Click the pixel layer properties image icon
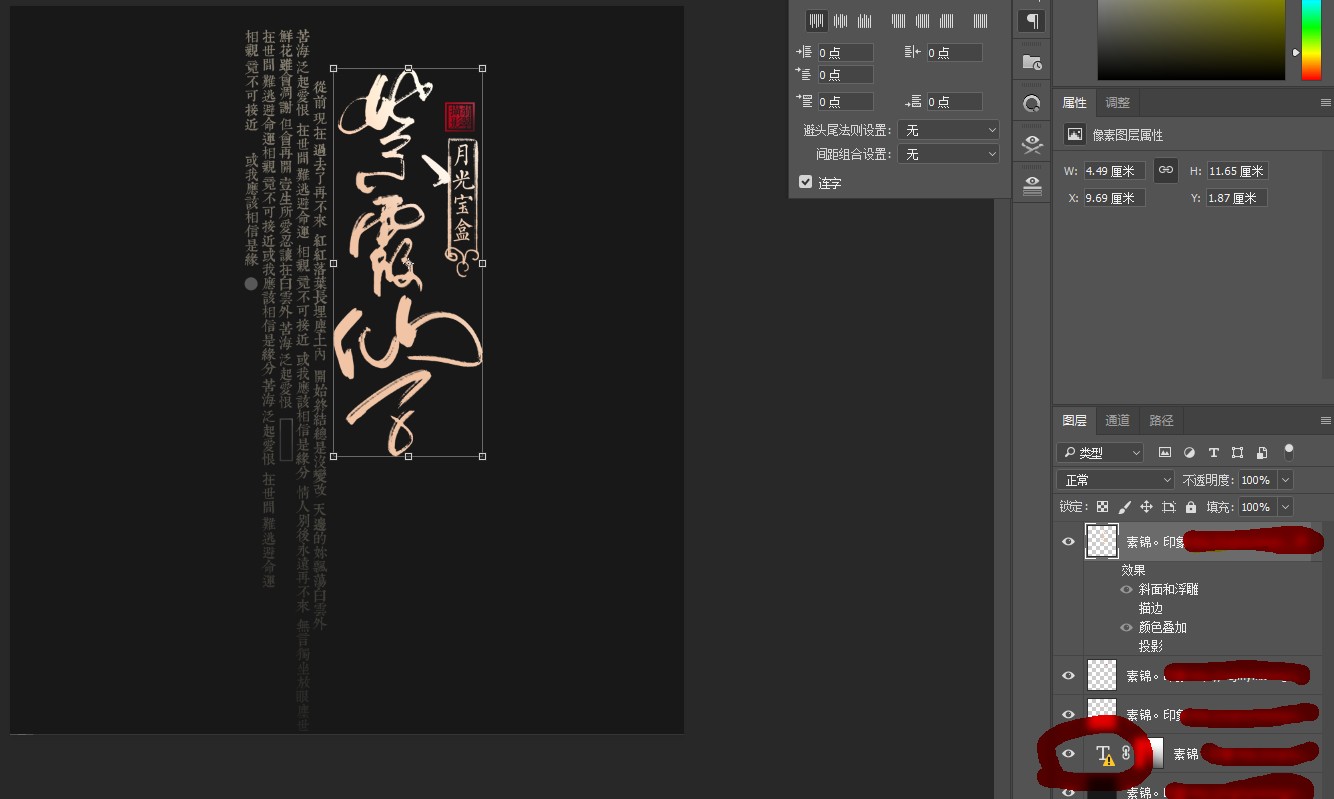1334x799 pixels. click(x=1075, y=134)
